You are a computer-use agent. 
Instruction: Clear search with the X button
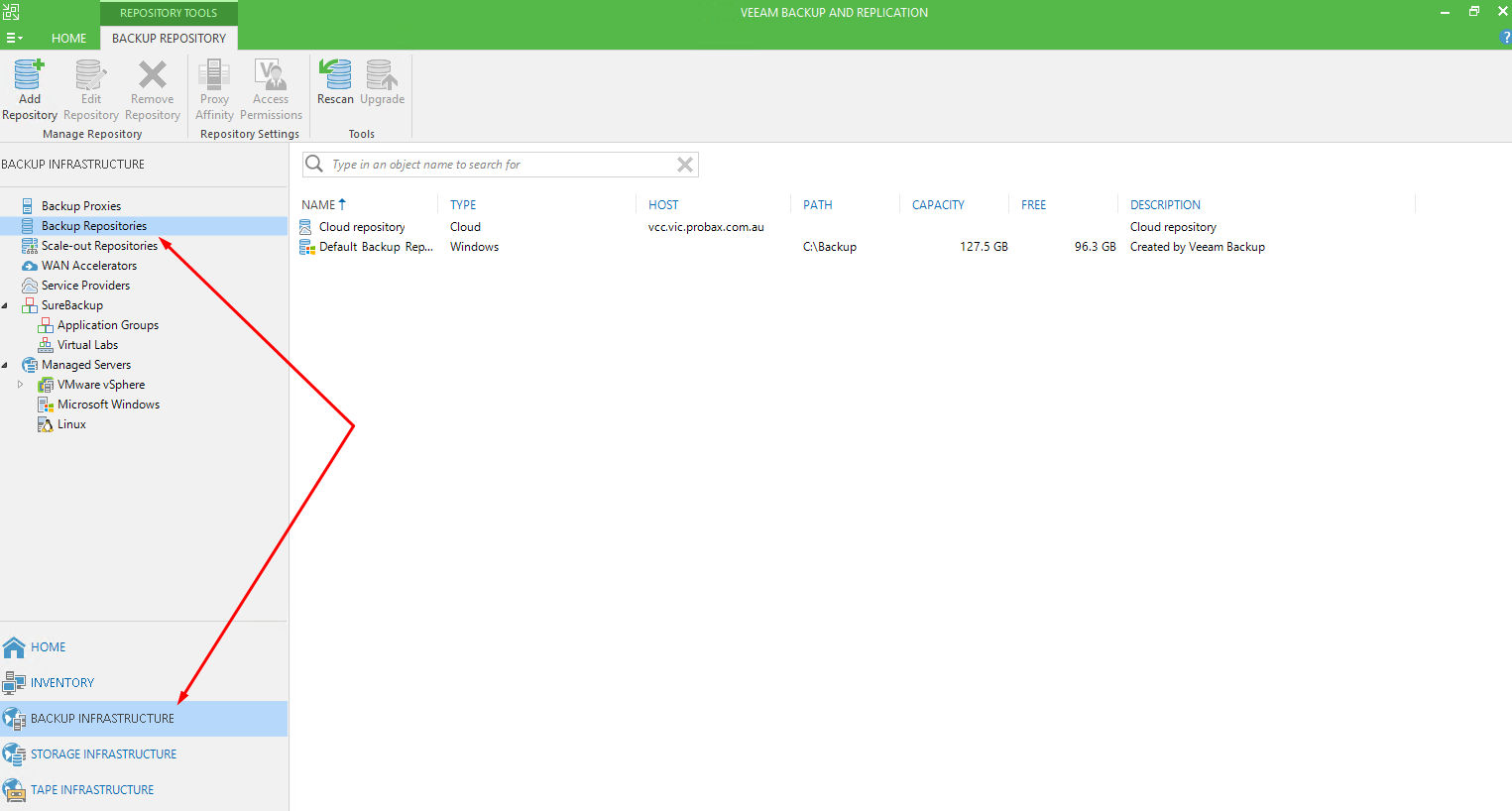click(685, 165)
